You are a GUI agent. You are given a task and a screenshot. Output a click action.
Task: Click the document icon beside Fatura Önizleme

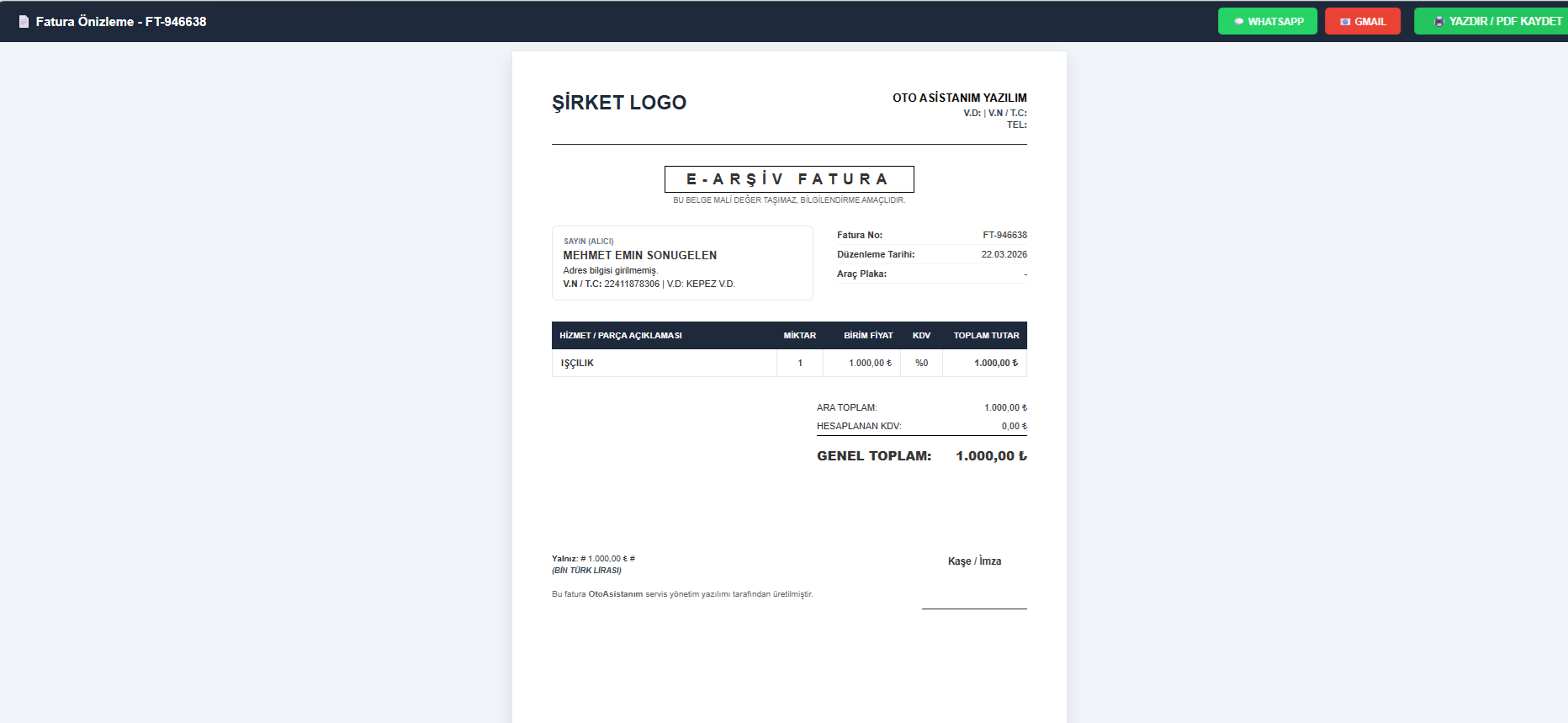pyautogui.click(x=24, y=22)
